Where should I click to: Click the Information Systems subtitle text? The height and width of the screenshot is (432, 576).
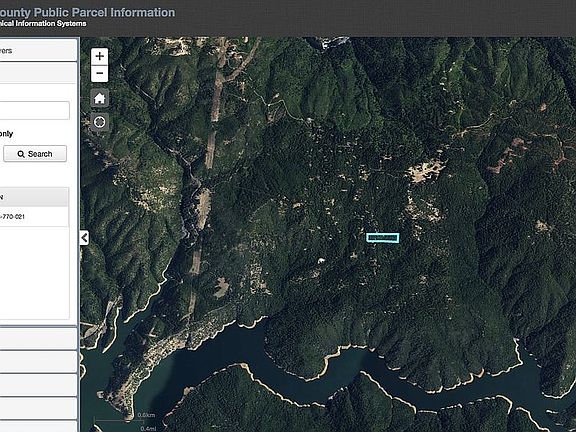[51, 24]
